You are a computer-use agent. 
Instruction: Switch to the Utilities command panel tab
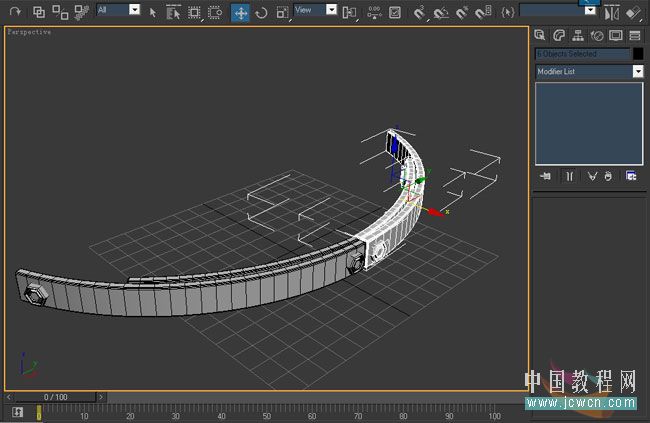click(x=635, y=36)
